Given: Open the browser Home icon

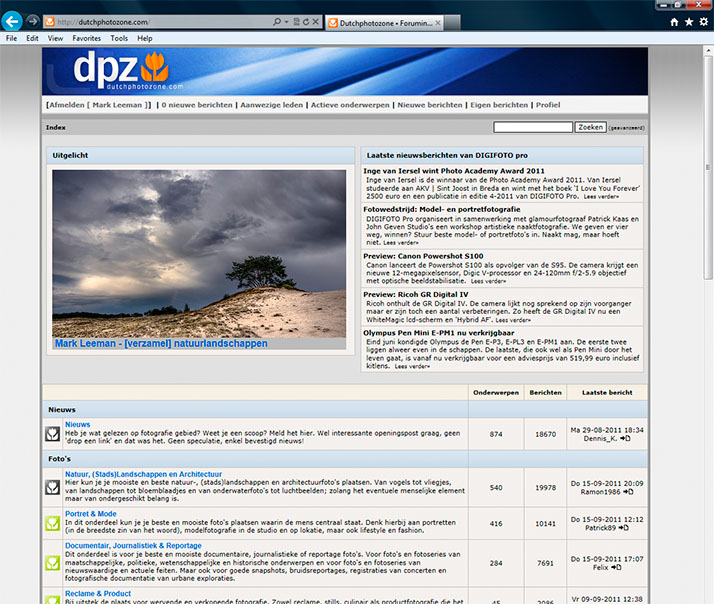Looking at the screenshot, I should [674, 22].
